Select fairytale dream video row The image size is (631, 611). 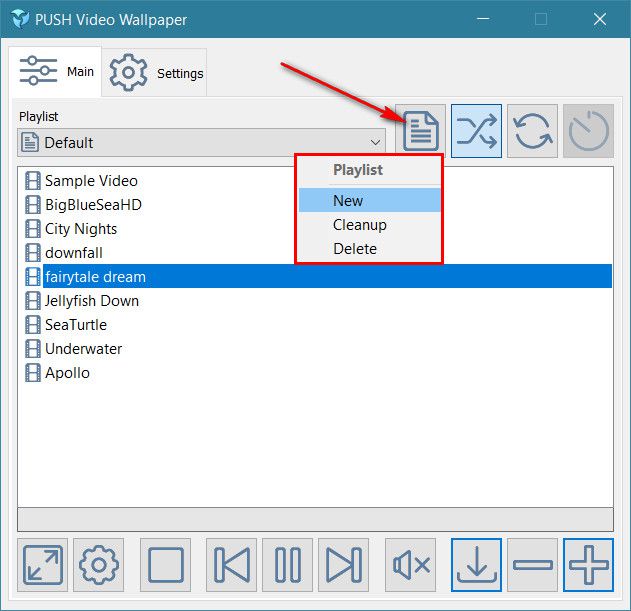(327, 276)
